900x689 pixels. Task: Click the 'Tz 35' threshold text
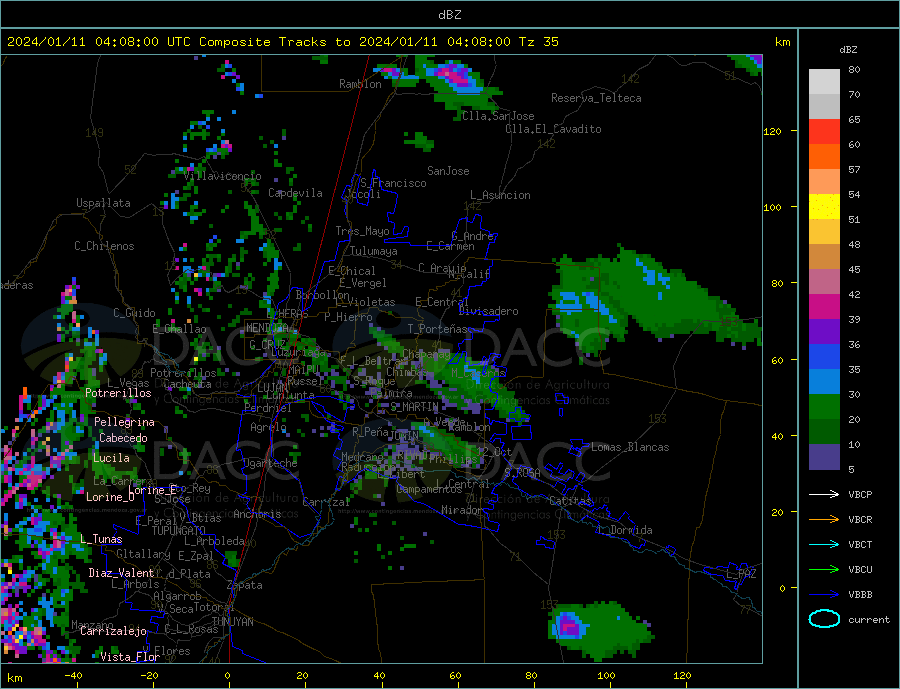pos(539,42)
